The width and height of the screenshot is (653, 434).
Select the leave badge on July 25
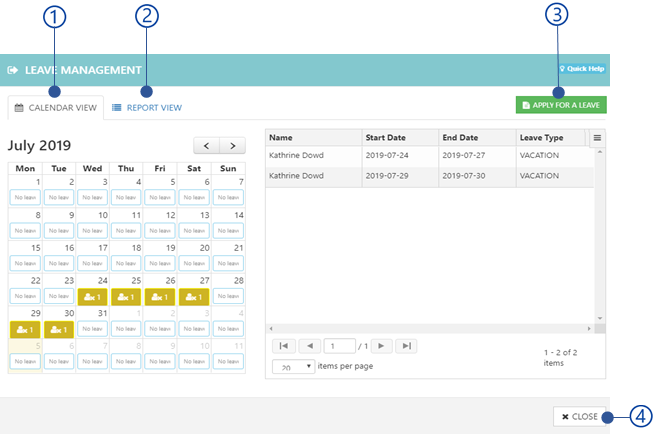click(126, 297)
